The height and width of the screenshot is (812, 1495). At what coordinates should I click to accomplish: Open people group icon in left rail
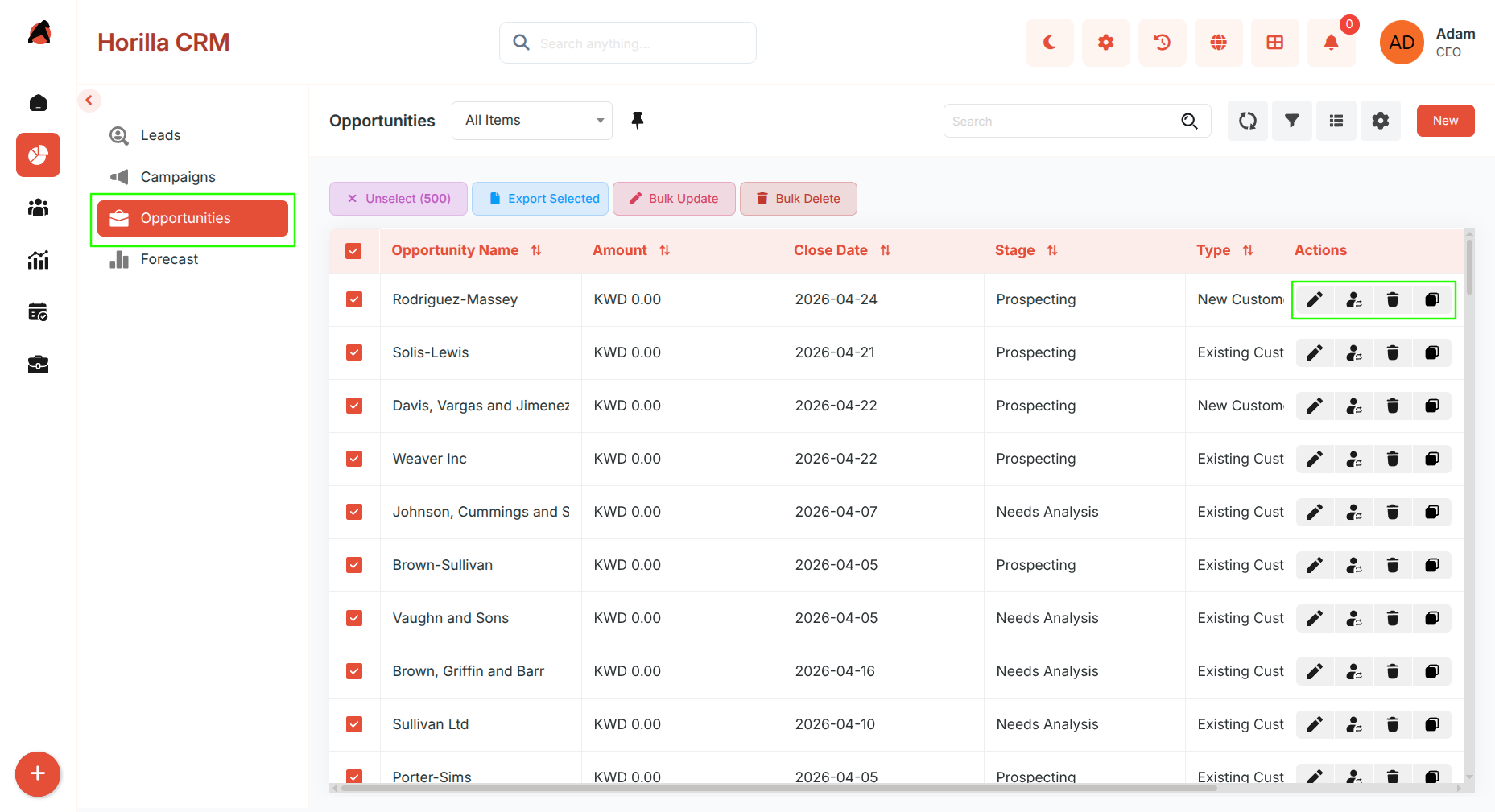(38, 208)
